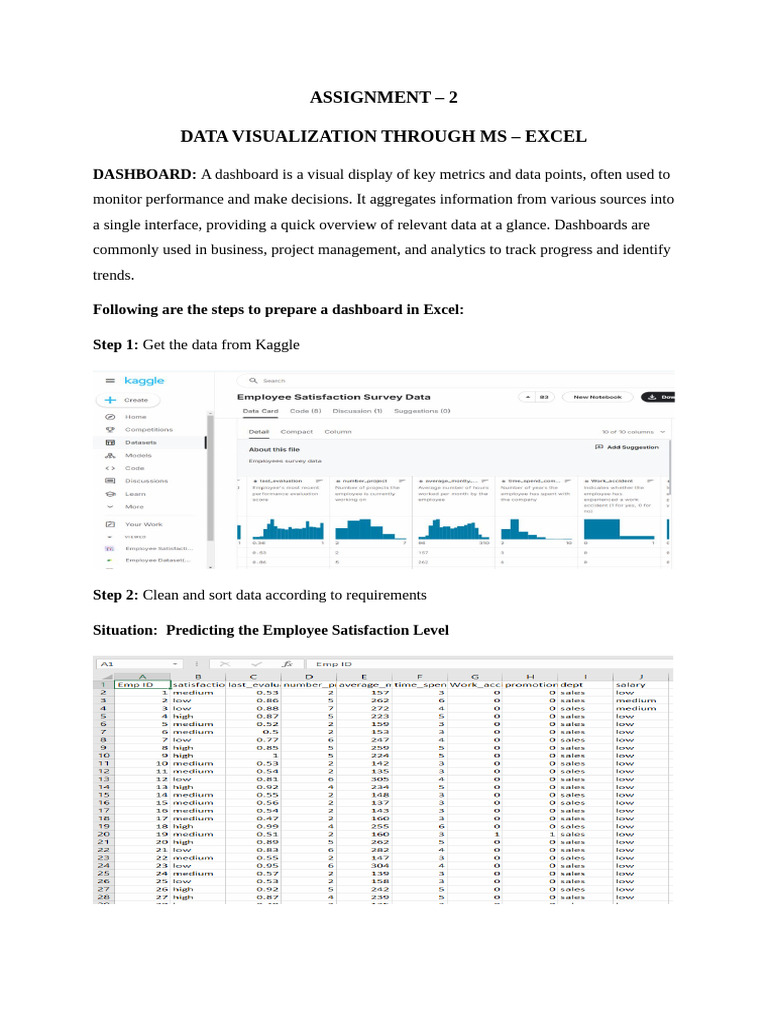Click the New Notebook button

coord(598,397)
